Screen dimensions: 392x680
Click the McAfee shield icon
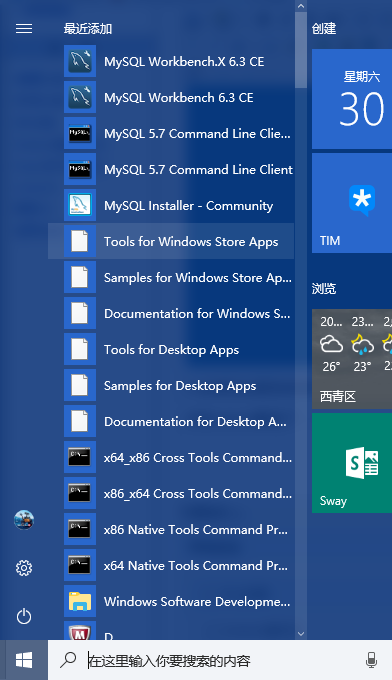coord(80,631)
